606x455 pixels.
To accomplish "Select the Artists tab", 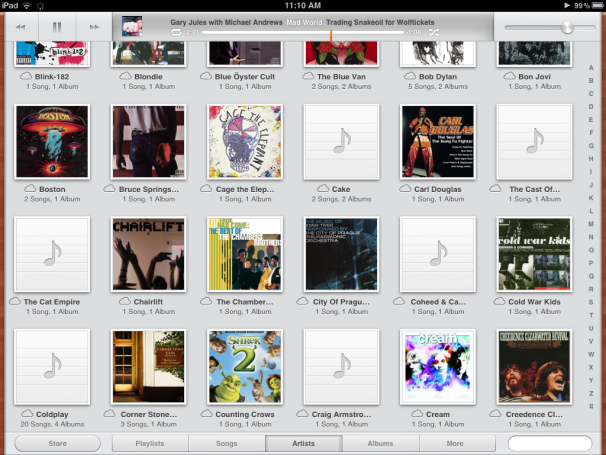I will point(303,443).
